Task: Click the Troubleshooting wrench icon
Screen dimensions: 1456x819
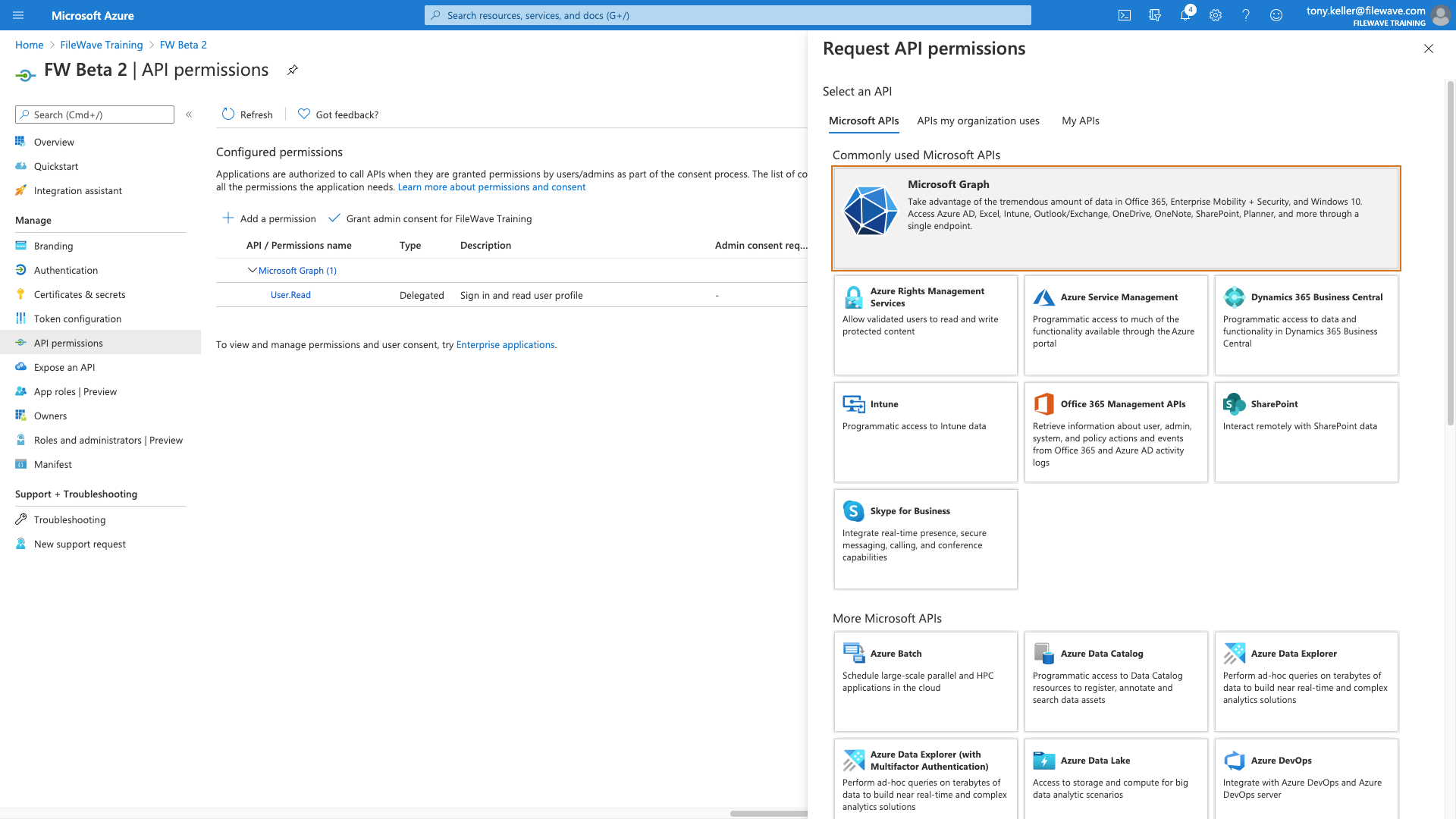Action: [x=20, y=519]
